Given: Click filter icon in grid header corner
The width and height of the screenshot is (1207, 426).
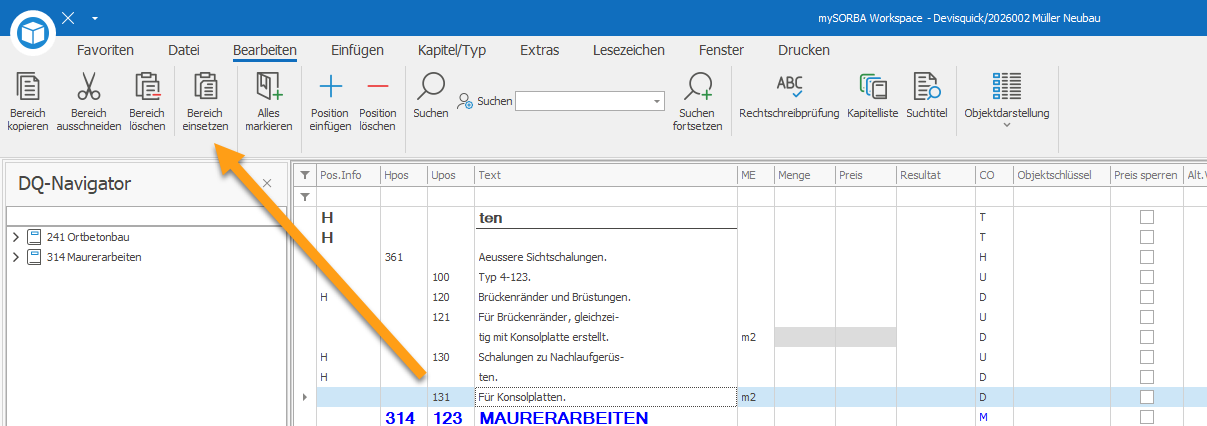Looking at the screenshot, I should coord(305,175).
